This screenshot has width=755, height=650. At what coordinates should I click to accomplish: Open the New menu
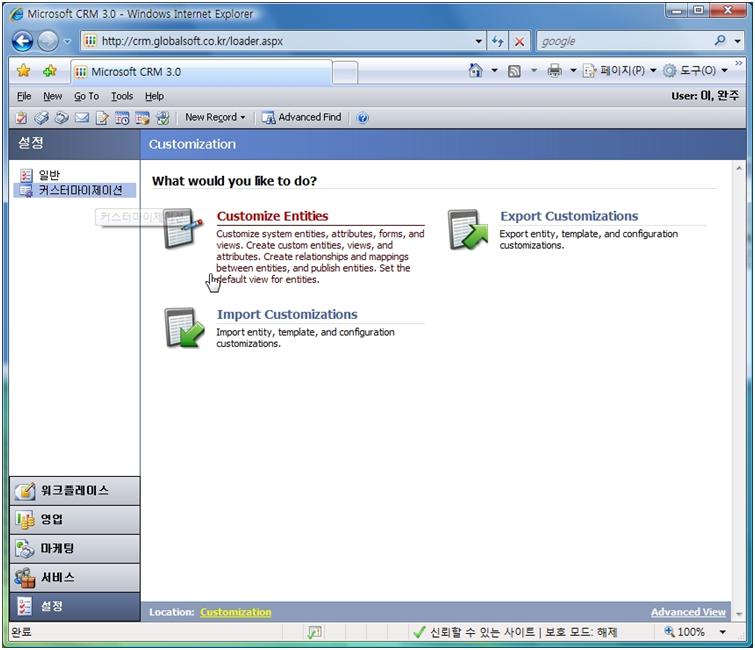tap(52, 96)
